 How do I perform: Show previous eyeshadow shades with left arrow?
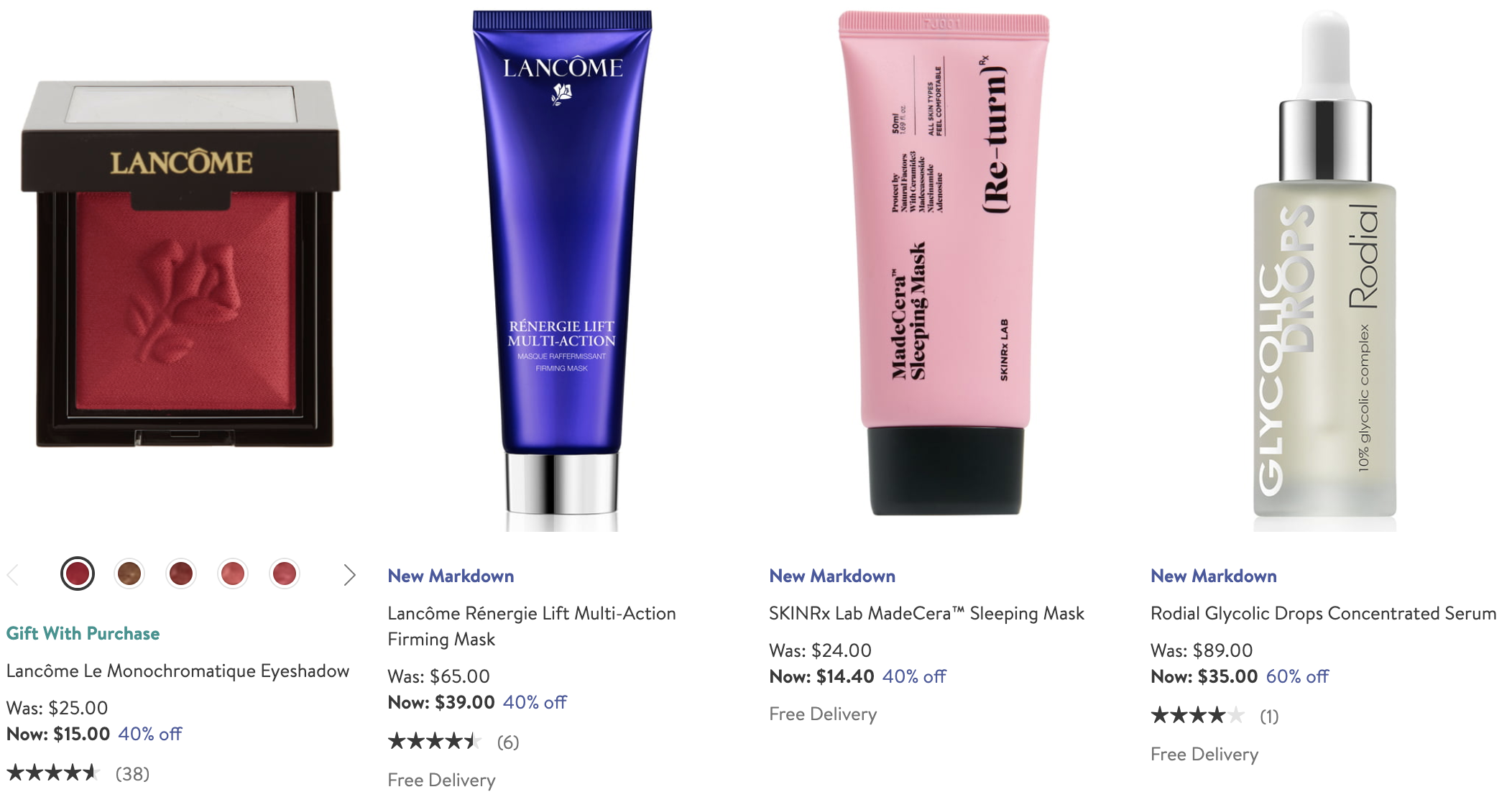pyautogui.click(x=12, y=574)
